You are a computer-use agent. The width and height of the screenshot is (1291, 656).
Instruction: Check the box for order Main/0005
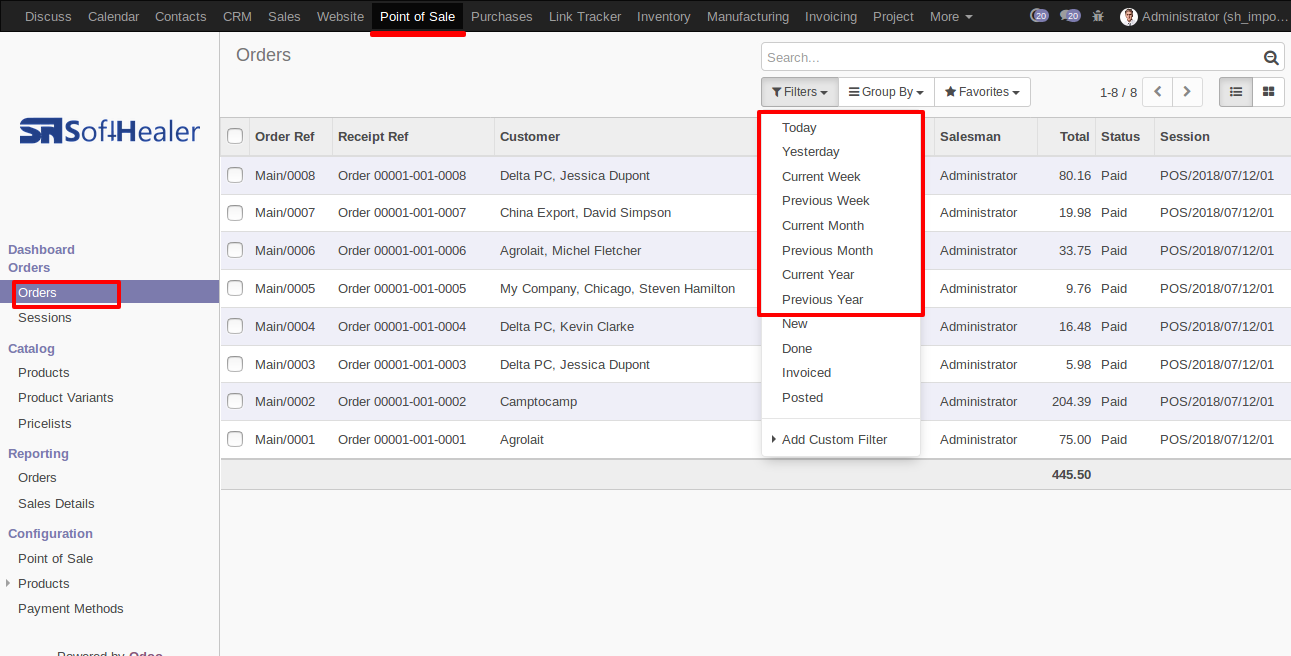[235, 288]
